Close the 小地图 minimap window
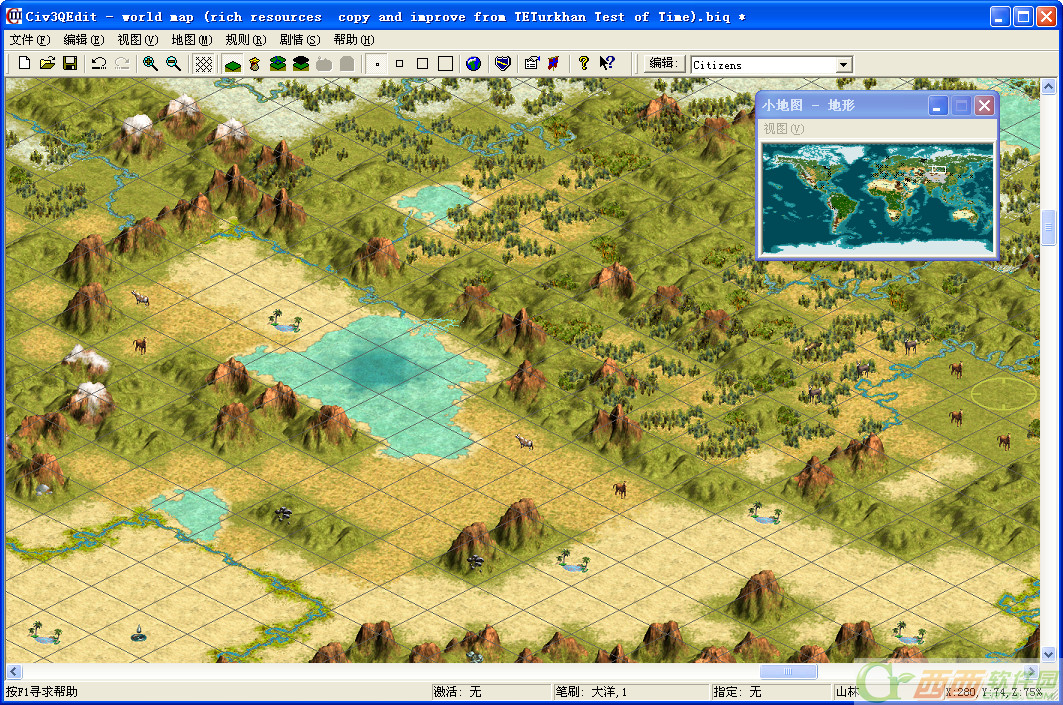Screen dimensions: 1063x705 tap(985, 105)
